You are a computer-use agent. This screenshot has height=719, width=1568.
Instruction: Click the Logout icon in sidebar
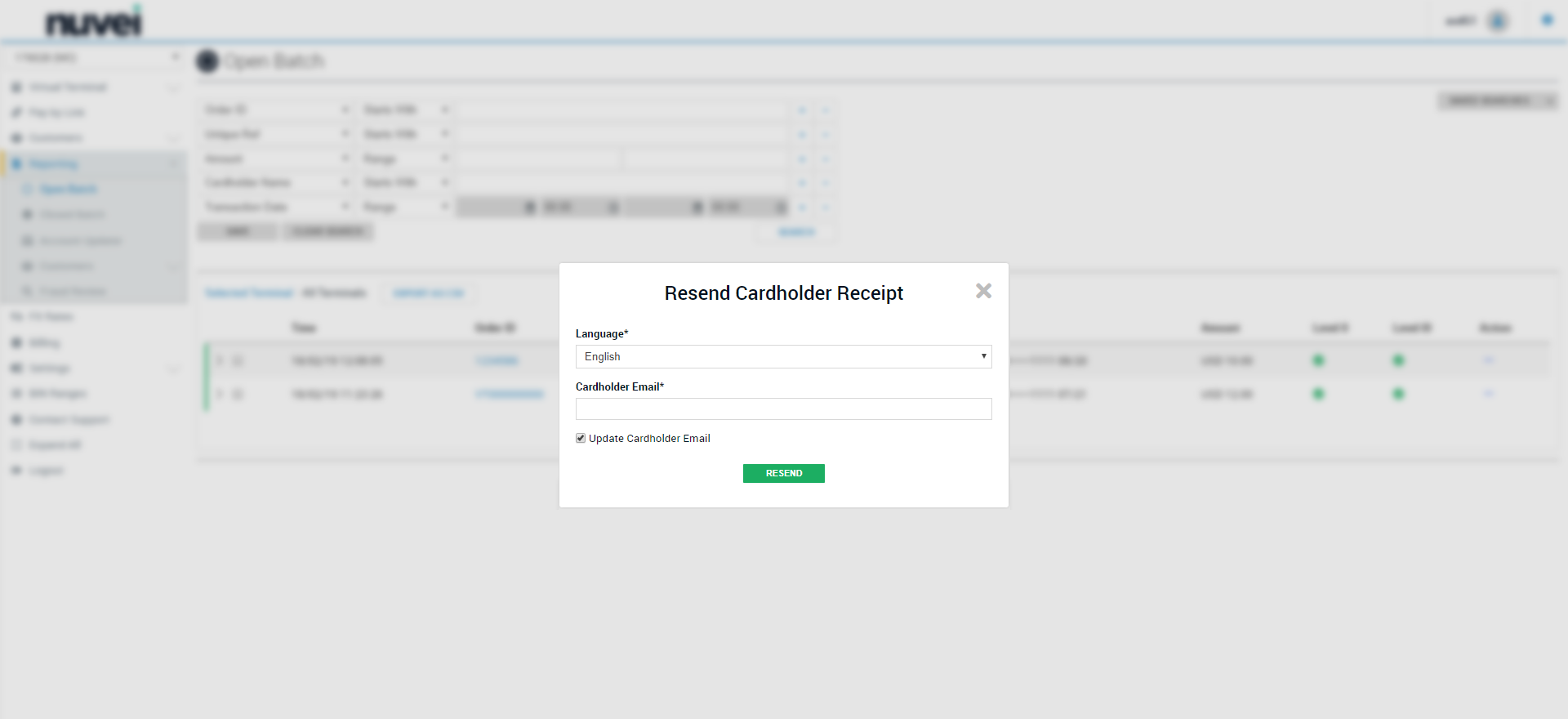pos(16,471)
